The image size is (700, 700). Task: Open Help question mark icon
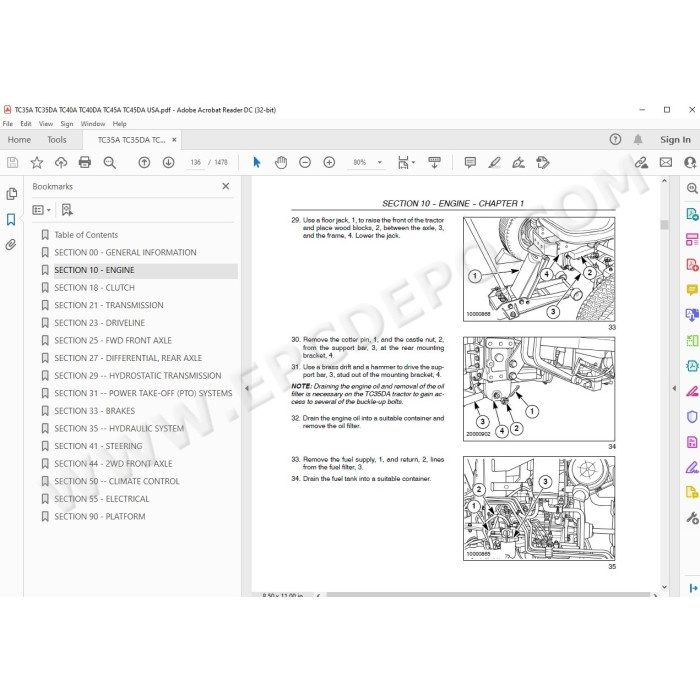(x=615, y=140)
